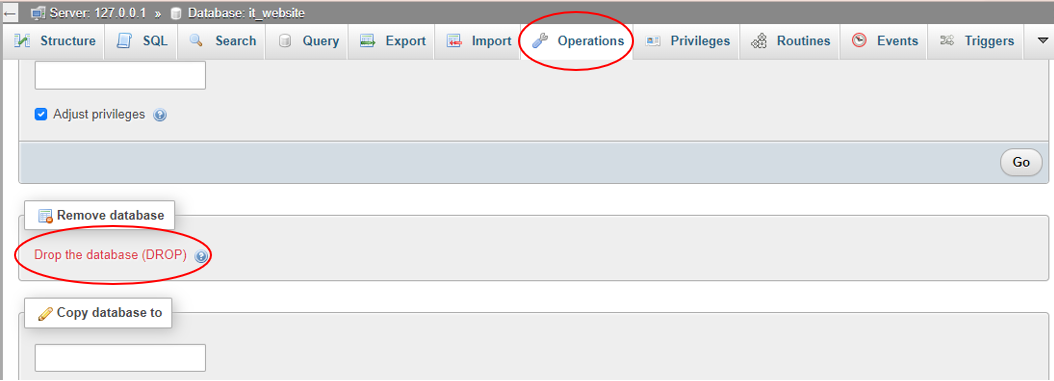
Task: Click the Import tab icon
Action: (x=454, y=41)
